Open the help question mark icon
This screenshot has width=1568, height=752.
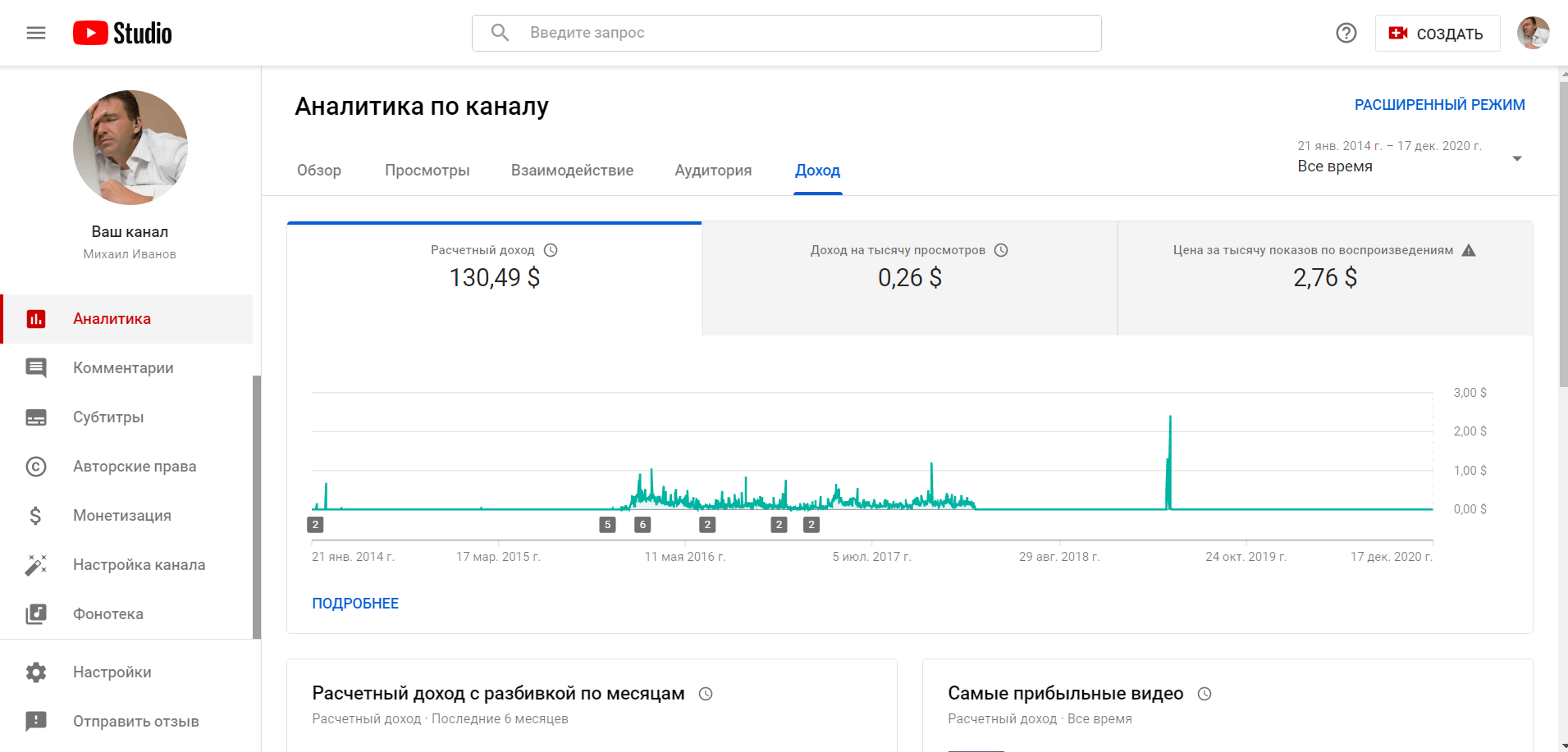[1346, 33]
